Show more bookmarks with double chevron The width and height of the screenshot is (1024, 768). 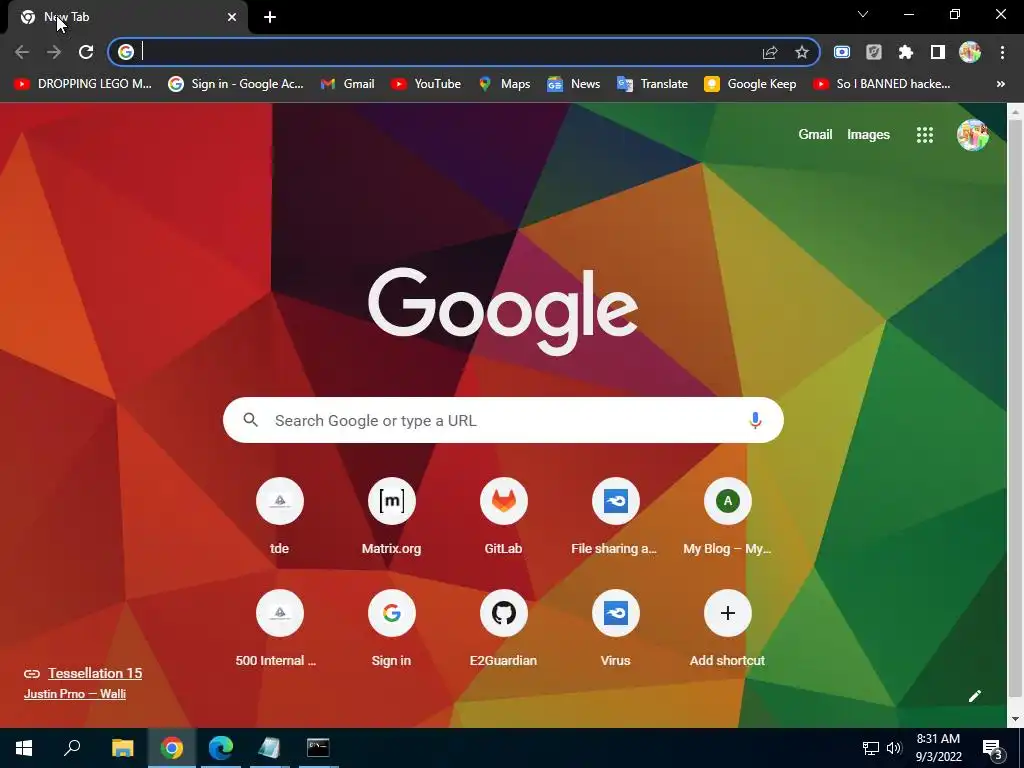1000,84
